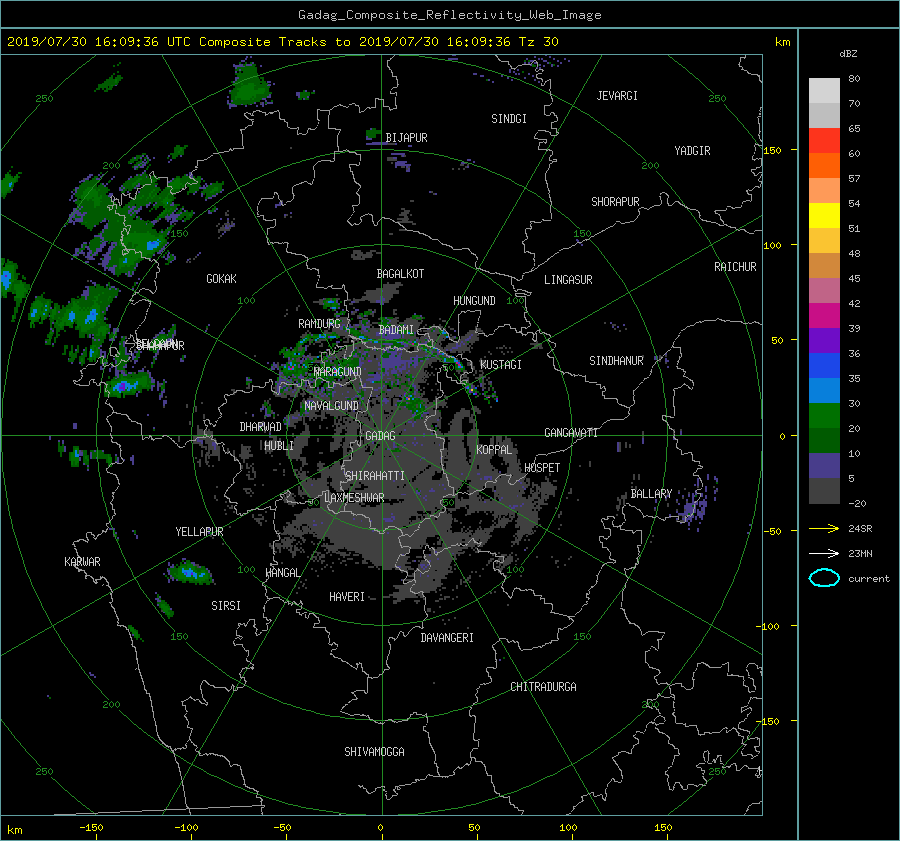The width and height of the screenshot is (900, 841).
Task: Click the KOPPAL city label
Action: (494, 449)
